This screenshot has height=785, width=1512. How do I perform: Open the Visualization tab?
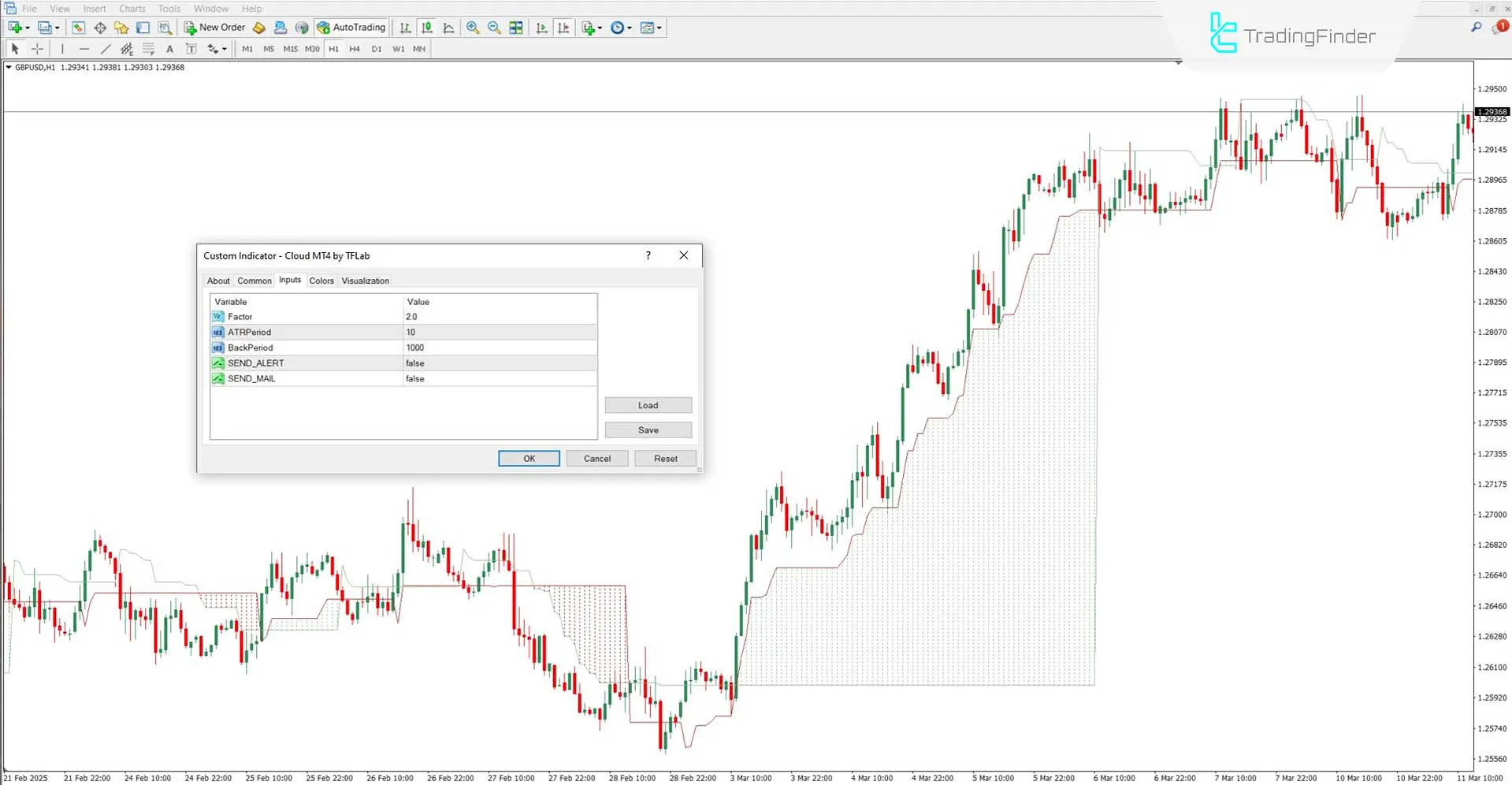coord(365,281)
